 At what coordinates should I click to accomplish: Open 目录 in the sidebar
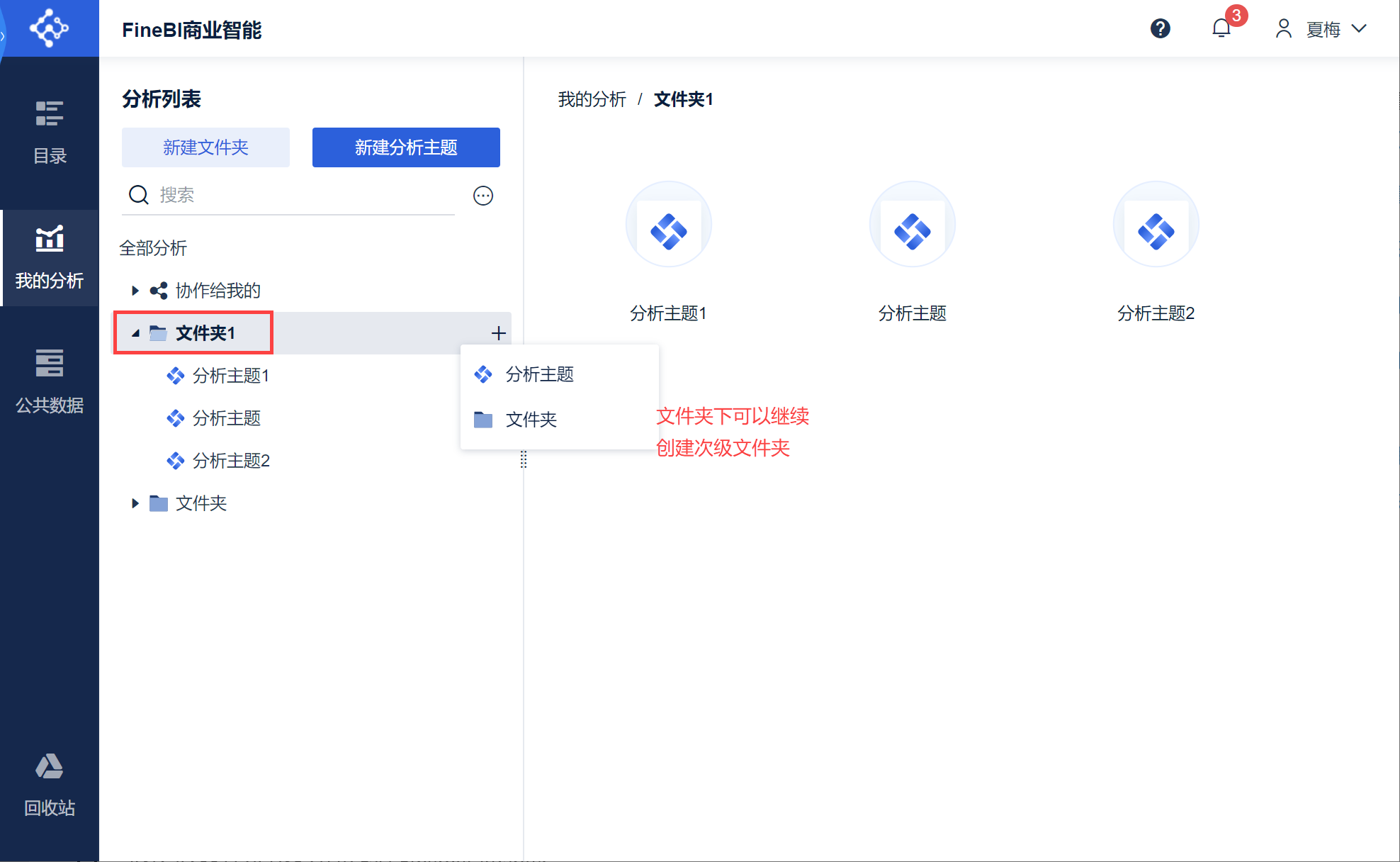click(x=50, y=132)
